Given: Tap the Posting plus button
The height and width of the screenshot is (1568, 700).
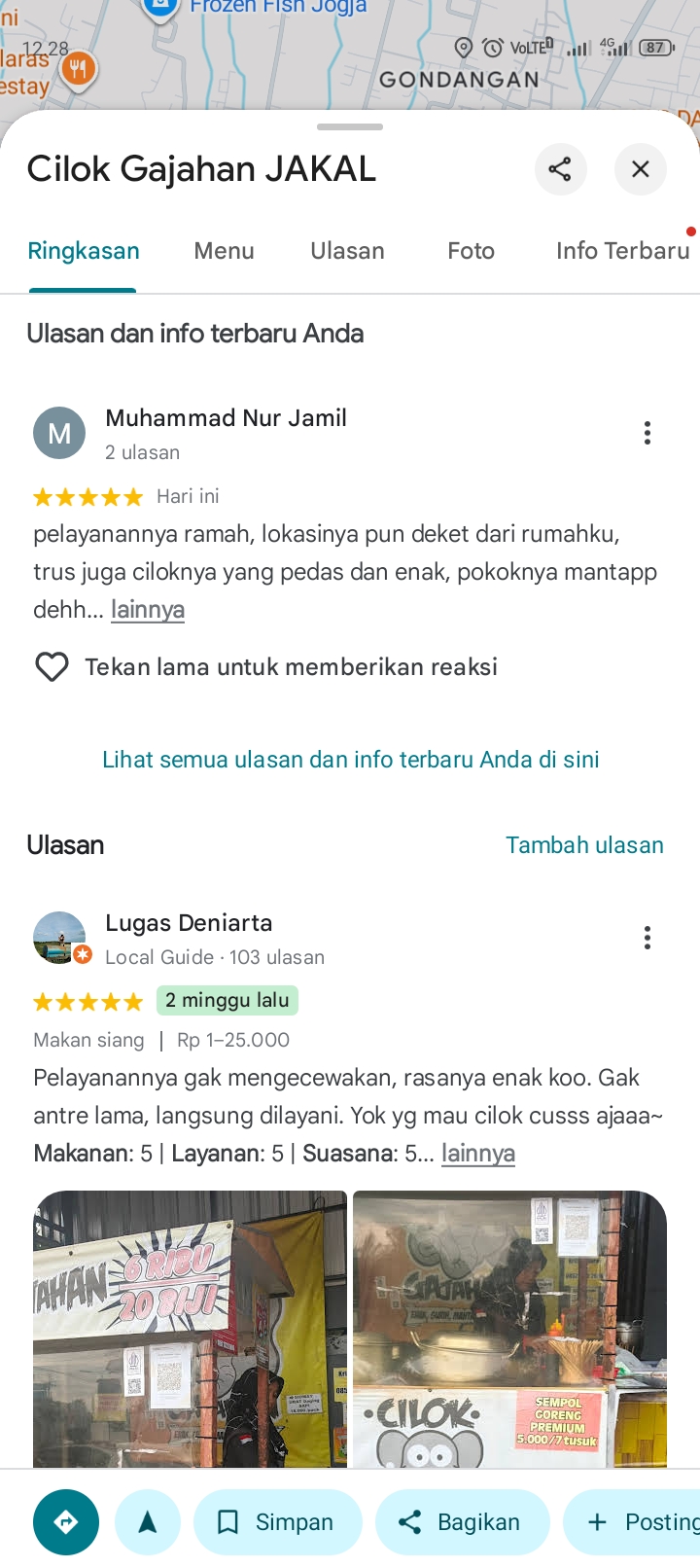Looking at the screenshot, I should [x=632, y=1522].
